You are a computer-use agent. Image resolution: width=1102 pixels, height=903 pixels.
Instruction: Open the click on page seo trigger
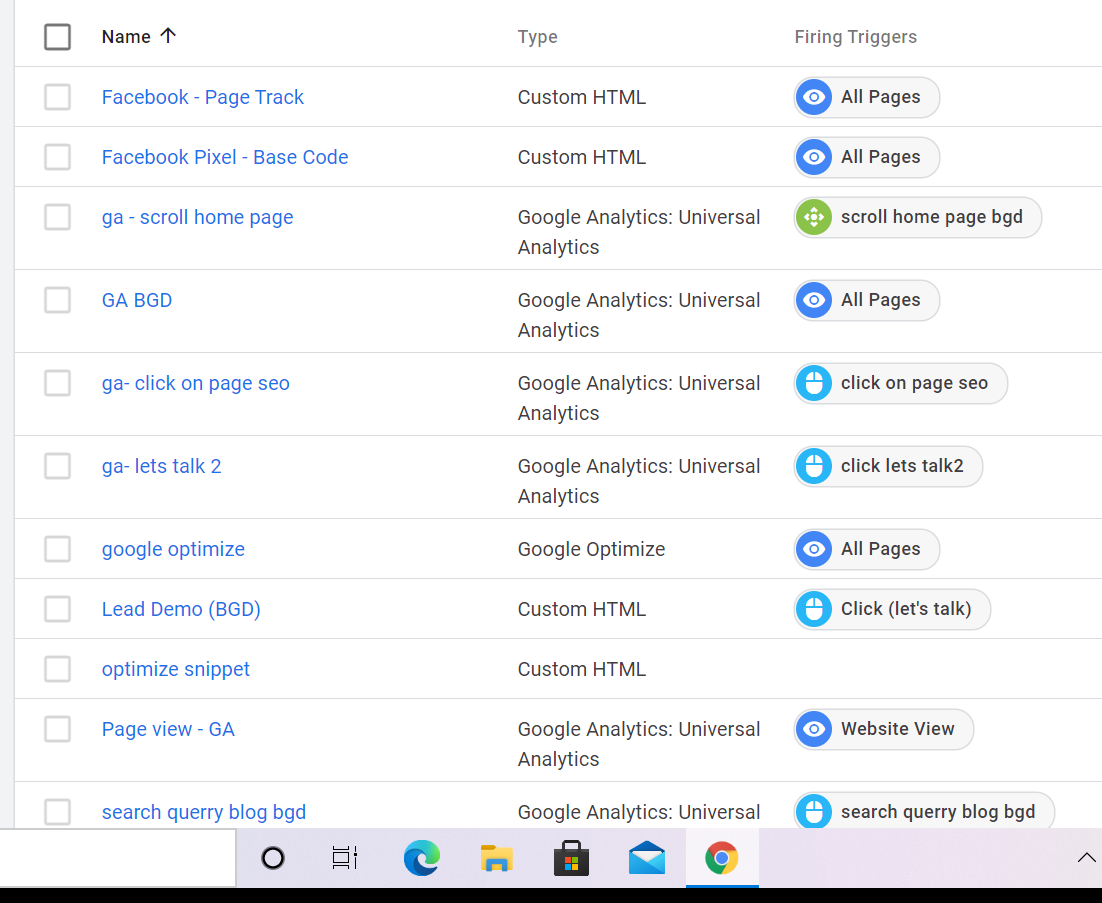tap(900, 383)
